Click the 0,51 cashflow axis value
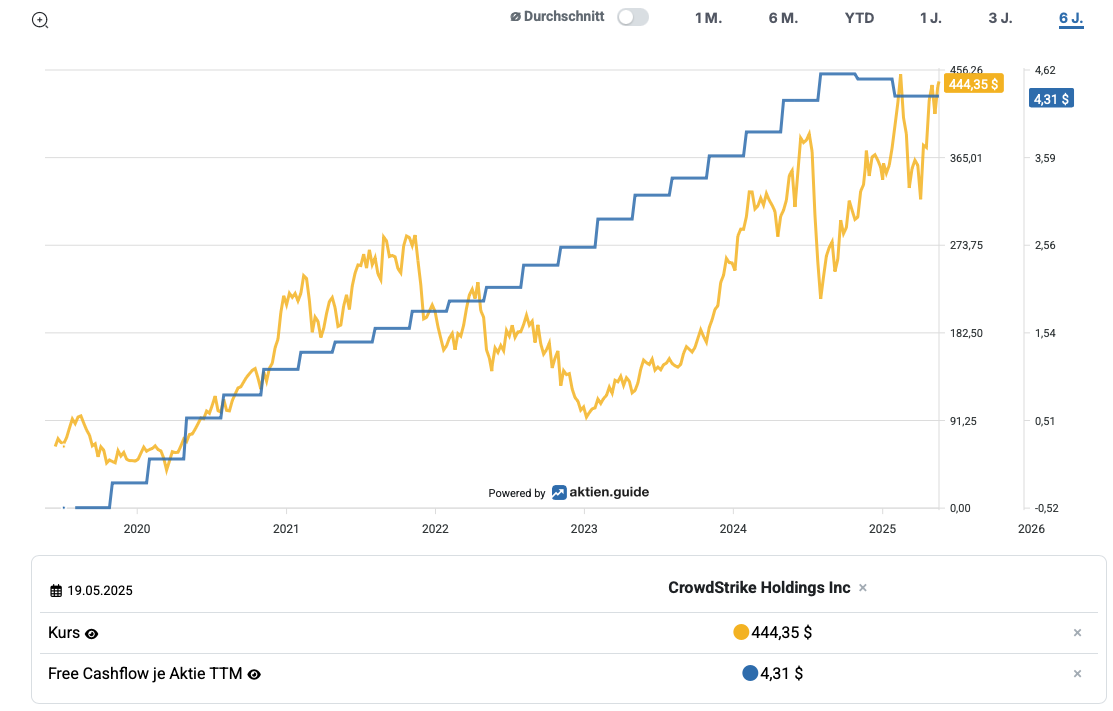This screenshot has width=1113, height=711. [x=1045, y=421]
